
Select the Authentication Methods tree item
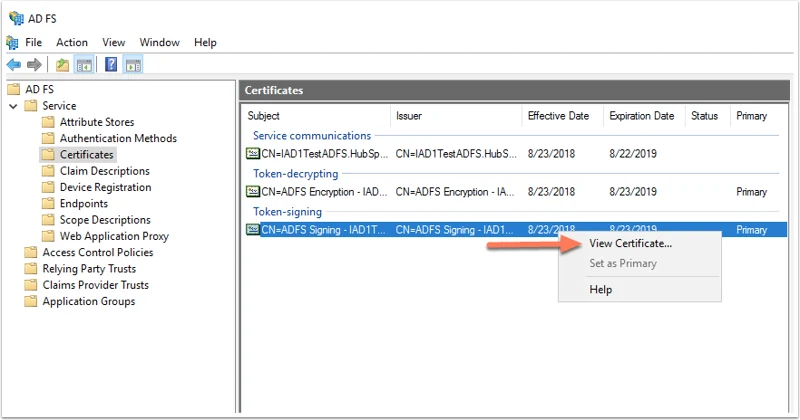pos(118,138)
